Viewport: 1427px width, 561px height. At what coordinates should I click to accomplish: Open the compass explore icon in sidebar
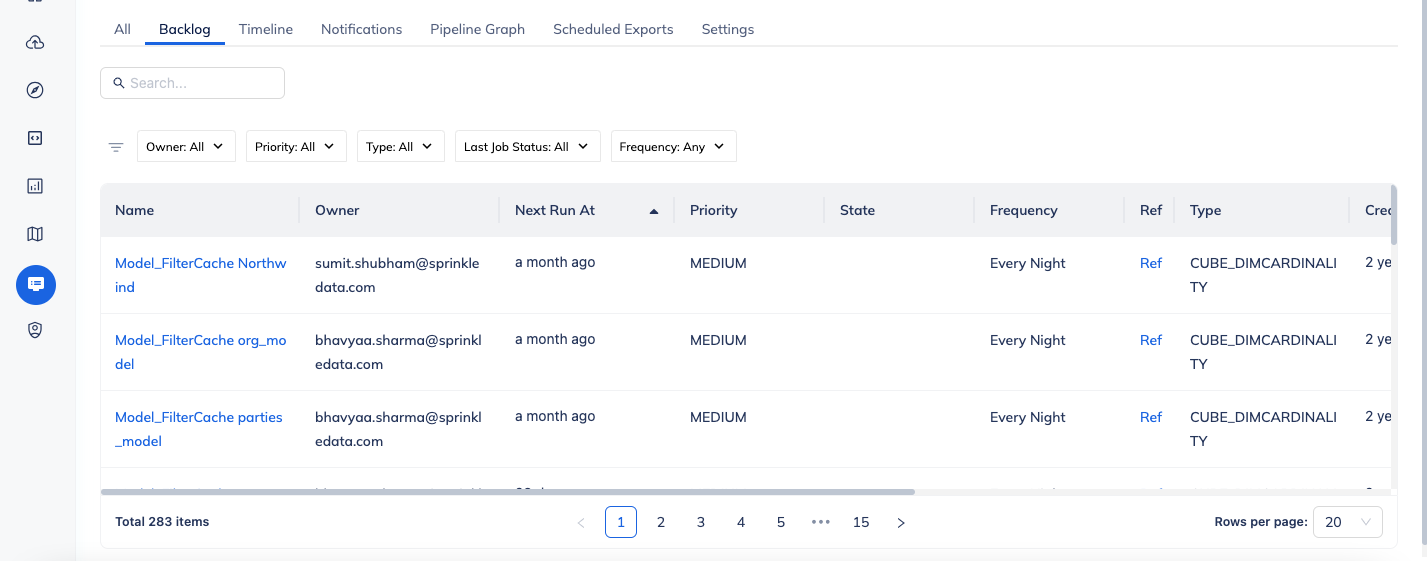click(x=35, y=90)
